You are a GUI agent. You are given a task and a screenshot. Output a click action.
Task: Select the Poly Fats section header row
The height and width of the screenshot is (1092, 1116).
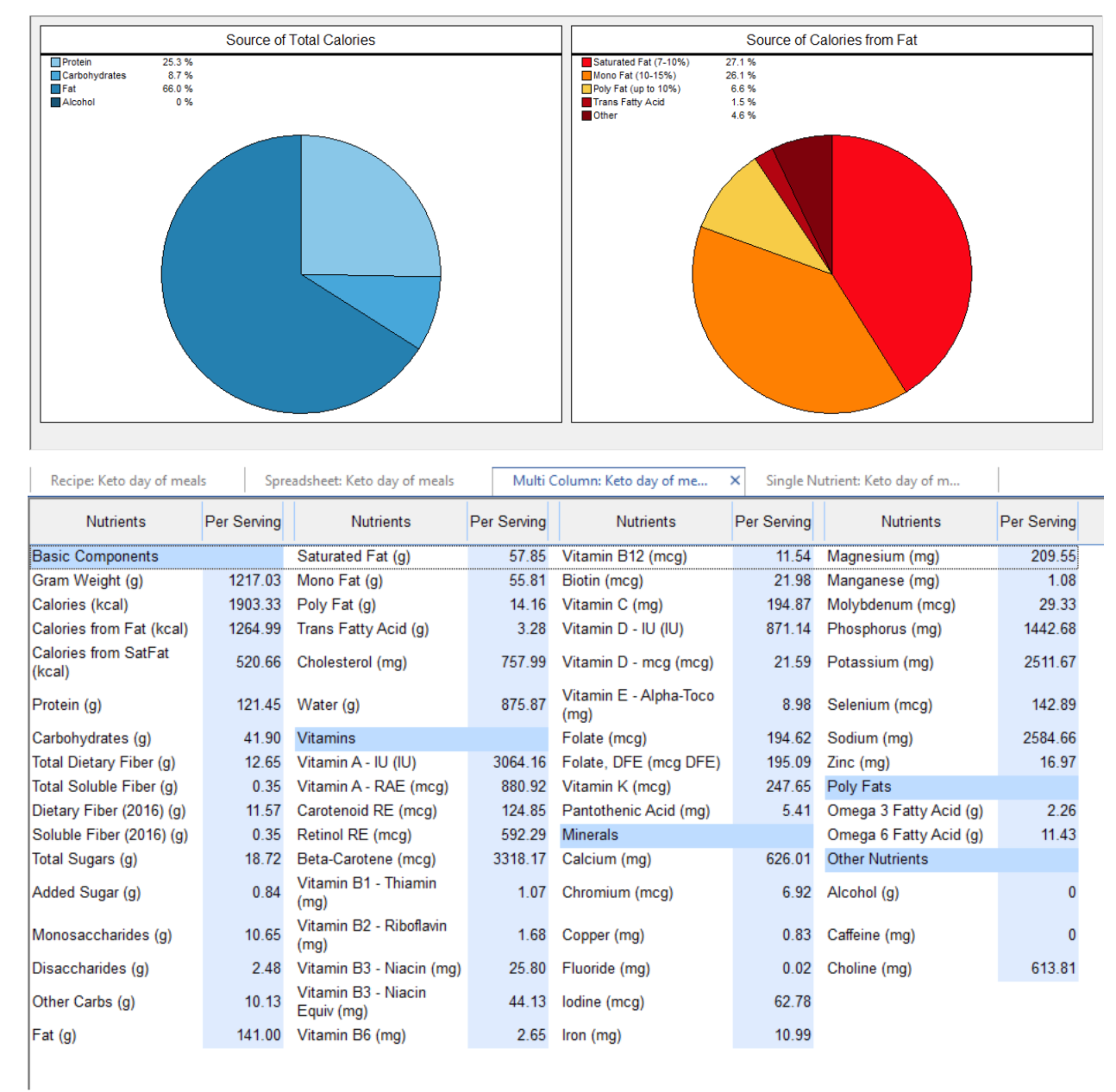click(x=951, y=787)
